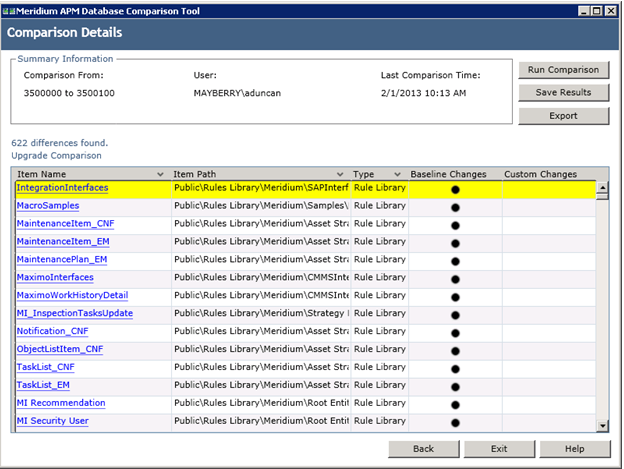This screenshot has height=469, width=624.
Task: Click the Meridium app icon in title bar
Action: coord(9,11)
